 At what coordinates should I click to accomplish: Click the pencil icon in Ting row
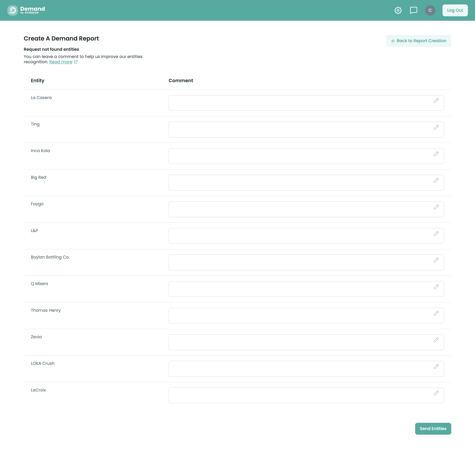click(x=436, y=127)
